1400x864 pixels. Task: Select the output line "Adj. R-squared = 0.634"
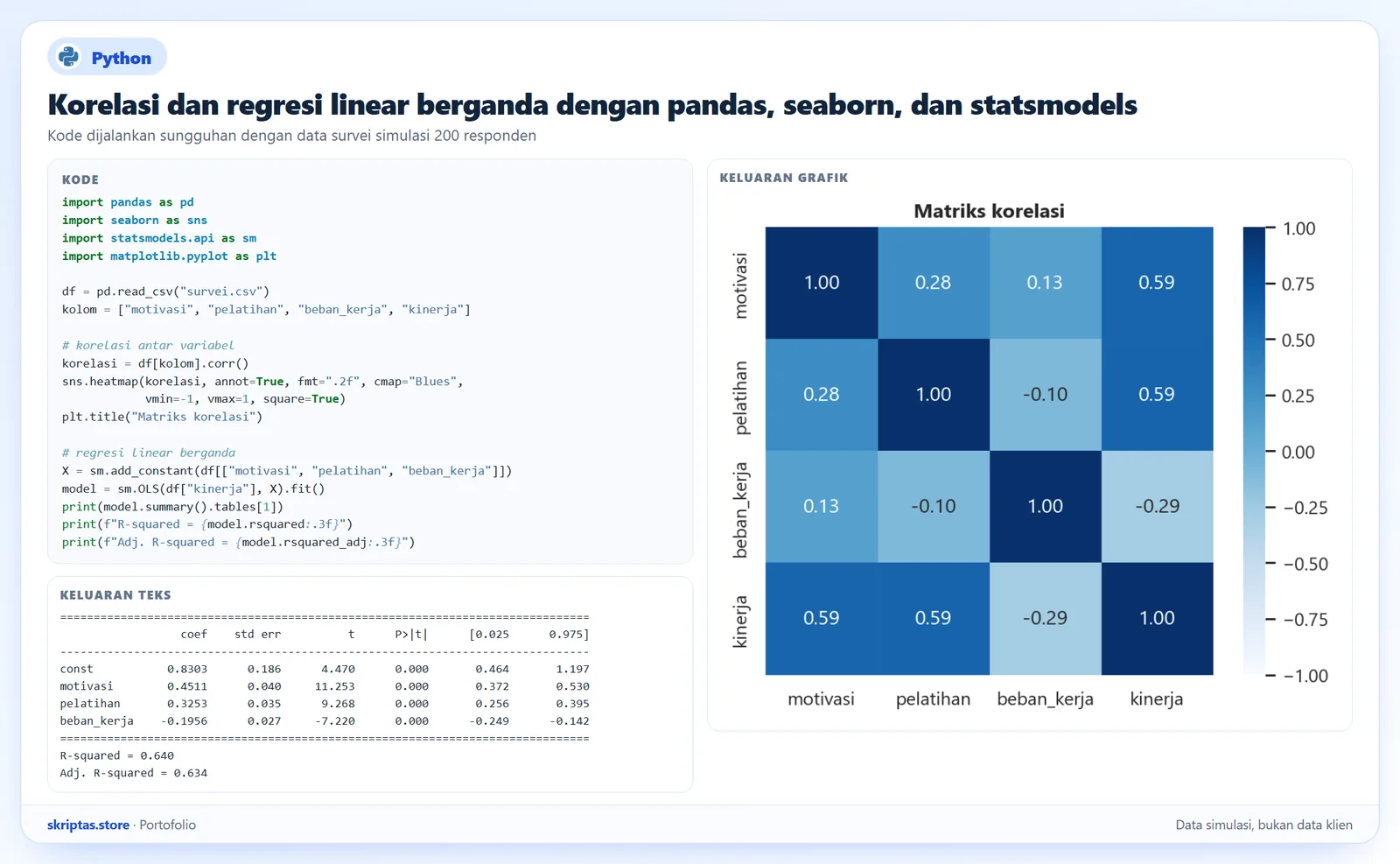tap(134, 773)
